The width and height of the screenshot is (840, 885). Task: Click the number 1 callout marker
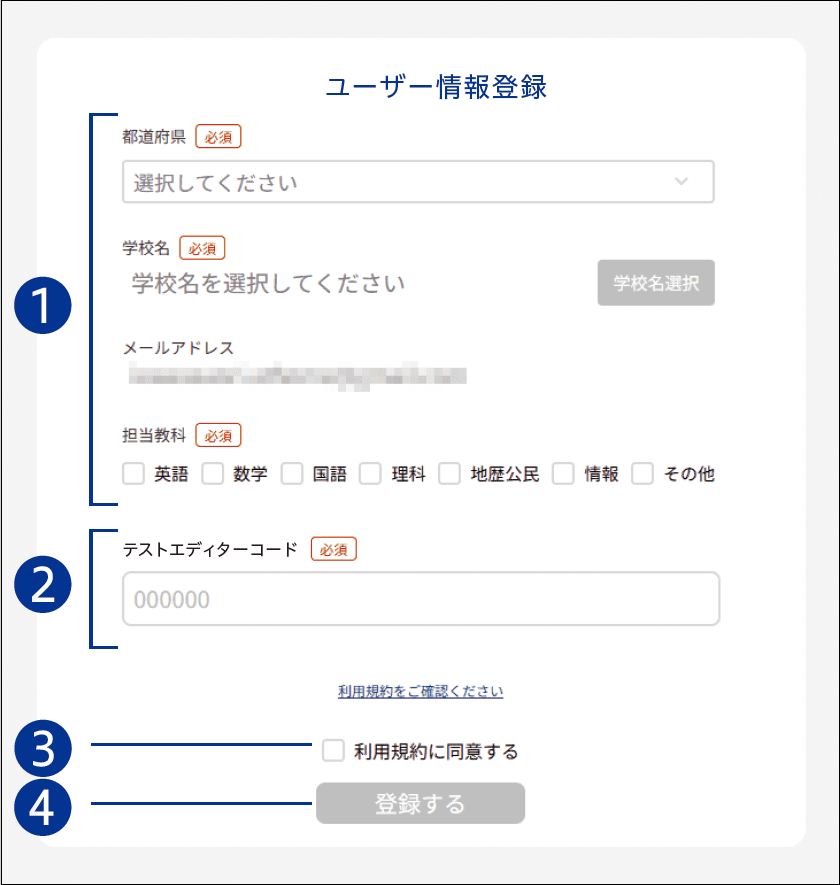[43, 309]
